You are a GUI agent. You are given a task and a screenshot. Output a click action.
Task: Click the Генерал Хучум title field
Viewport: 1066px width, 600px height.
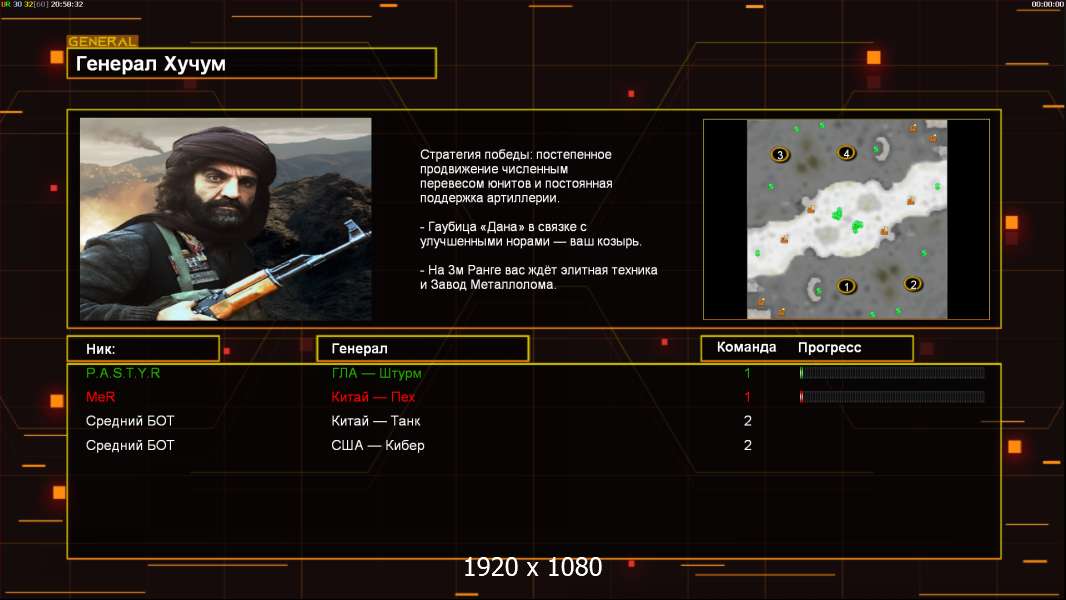click(252, 63)
